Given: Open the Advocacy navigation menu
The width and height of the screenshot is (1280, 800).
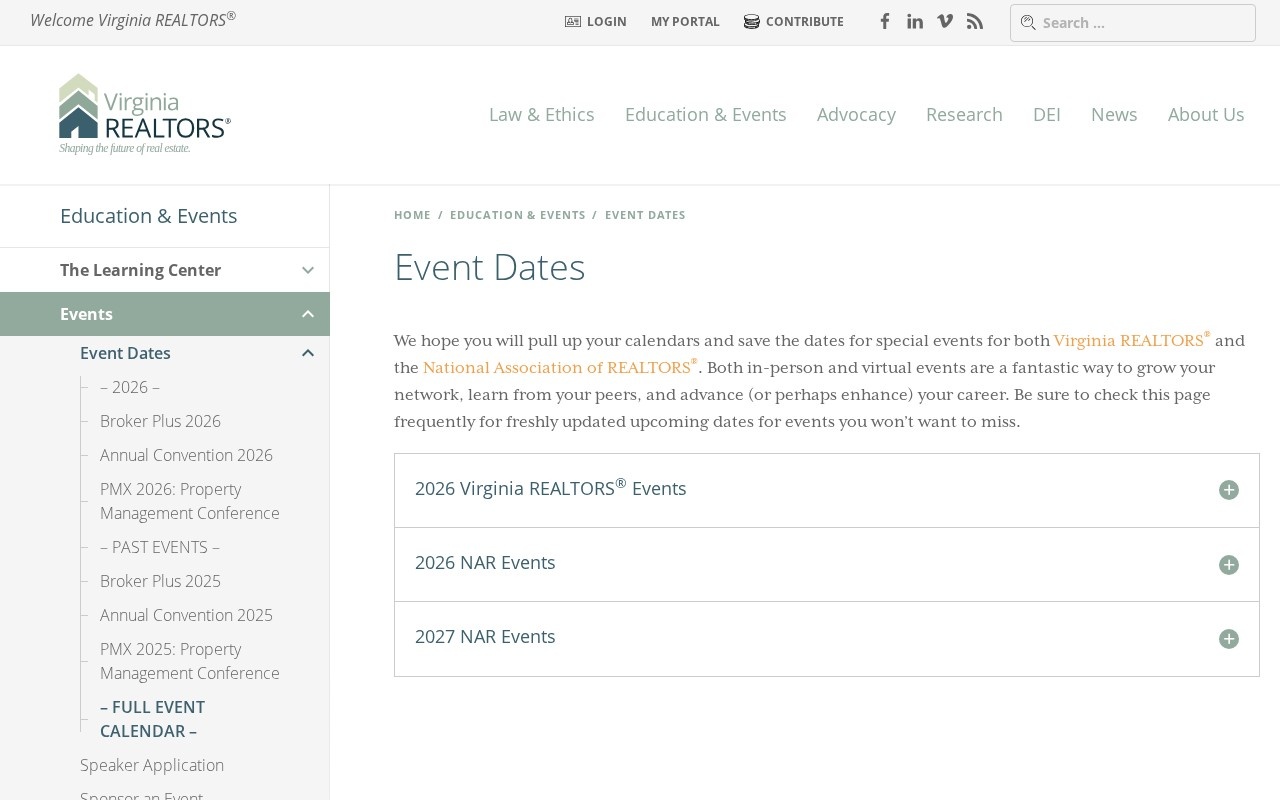Looking at the screenshot, I should 856,115.
